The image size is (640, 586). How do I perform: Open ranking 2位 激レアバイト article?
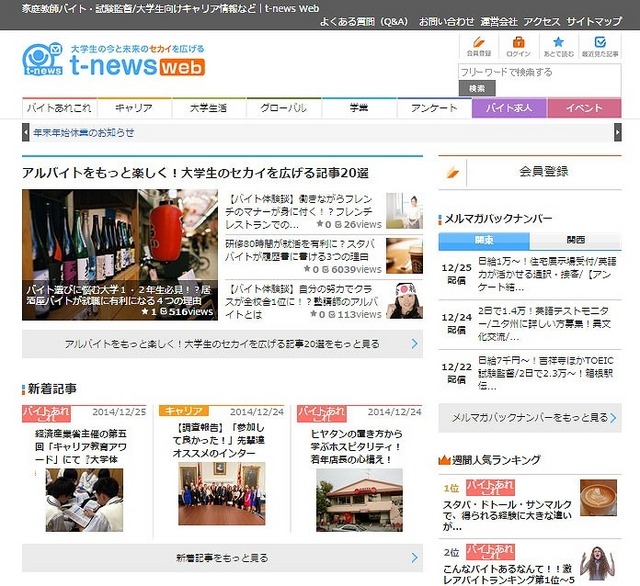(509, 574)
